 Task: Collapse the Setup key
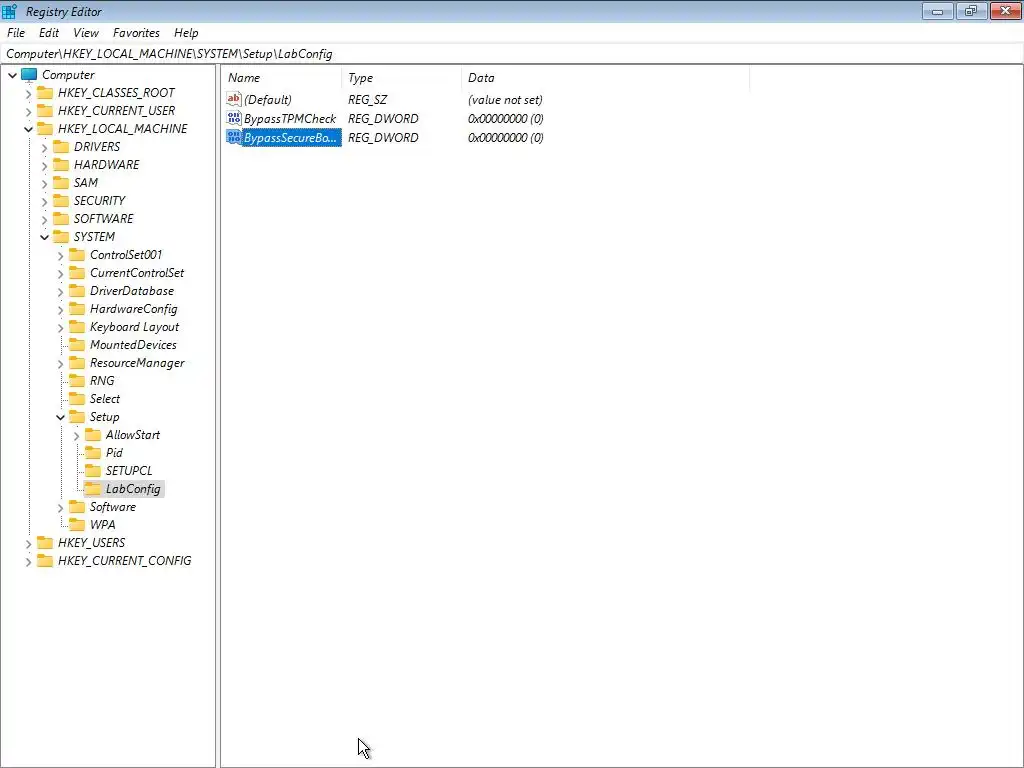pos(60,417)
